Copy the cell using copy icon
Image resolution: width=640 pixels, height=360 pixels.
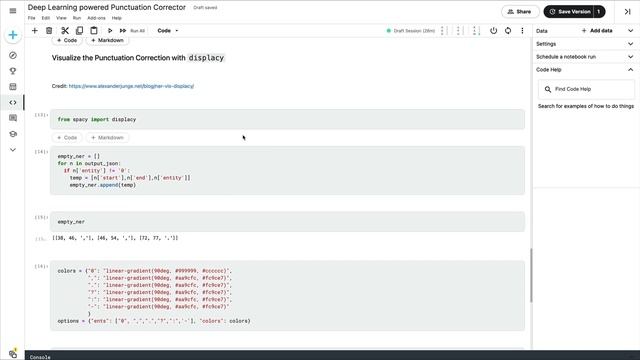(79, 31)
